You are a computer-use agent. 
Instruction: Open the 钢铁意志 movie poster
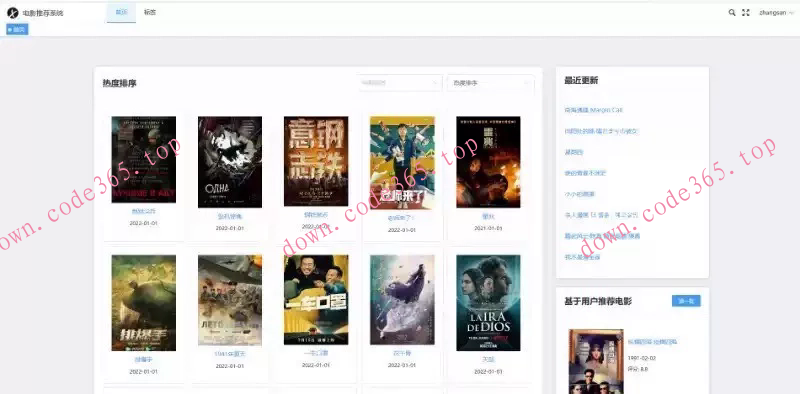(x=316, y=161)
